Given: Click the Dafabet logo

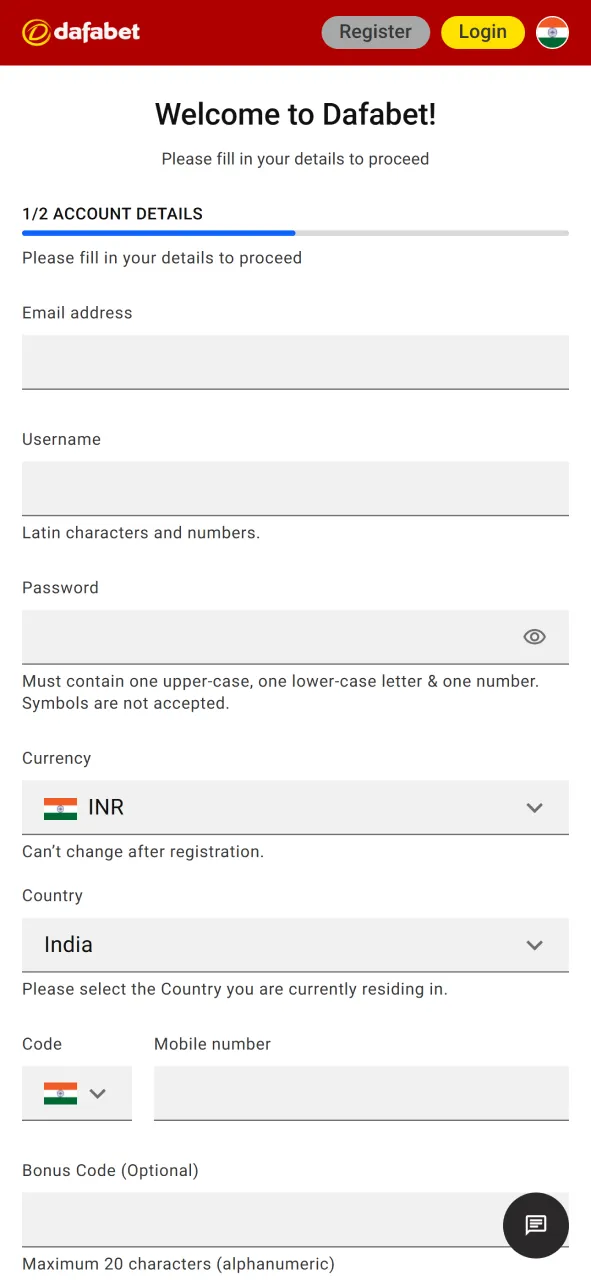Looking at the screenshot, I should pos(80,31).
